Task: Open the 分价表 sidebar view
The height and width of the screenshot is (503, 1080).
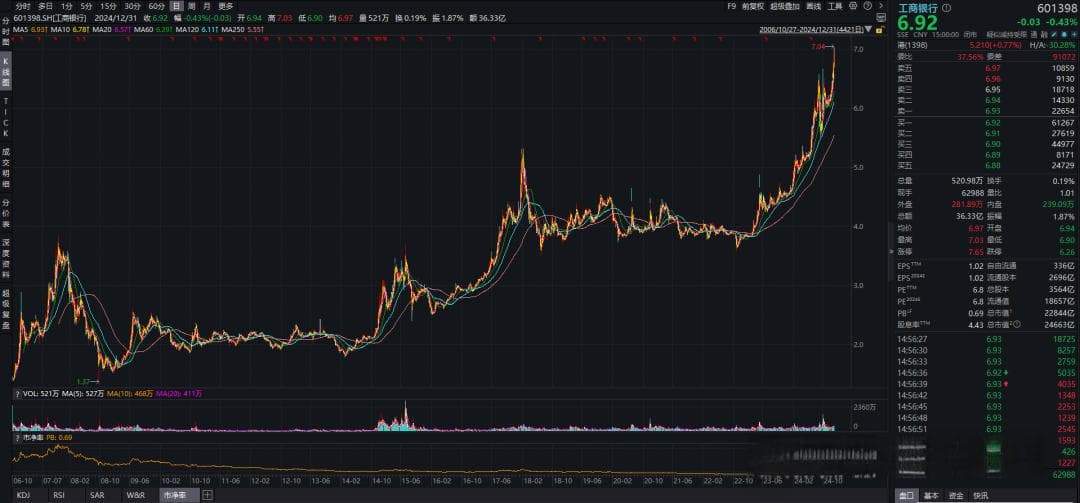Action: pos(6,214)
